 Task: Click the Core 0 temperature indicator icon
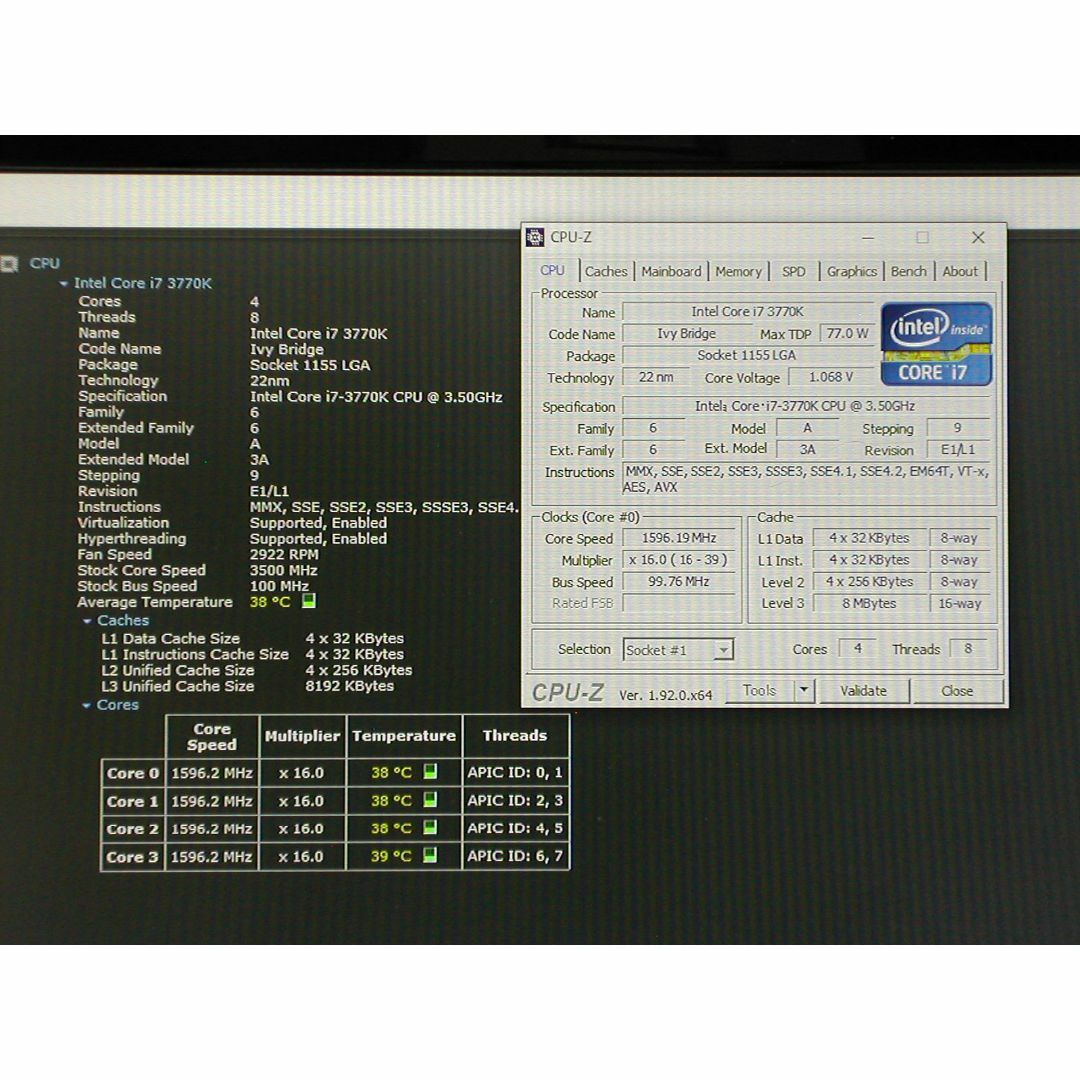pyautogui.click(x=430, y=771)
